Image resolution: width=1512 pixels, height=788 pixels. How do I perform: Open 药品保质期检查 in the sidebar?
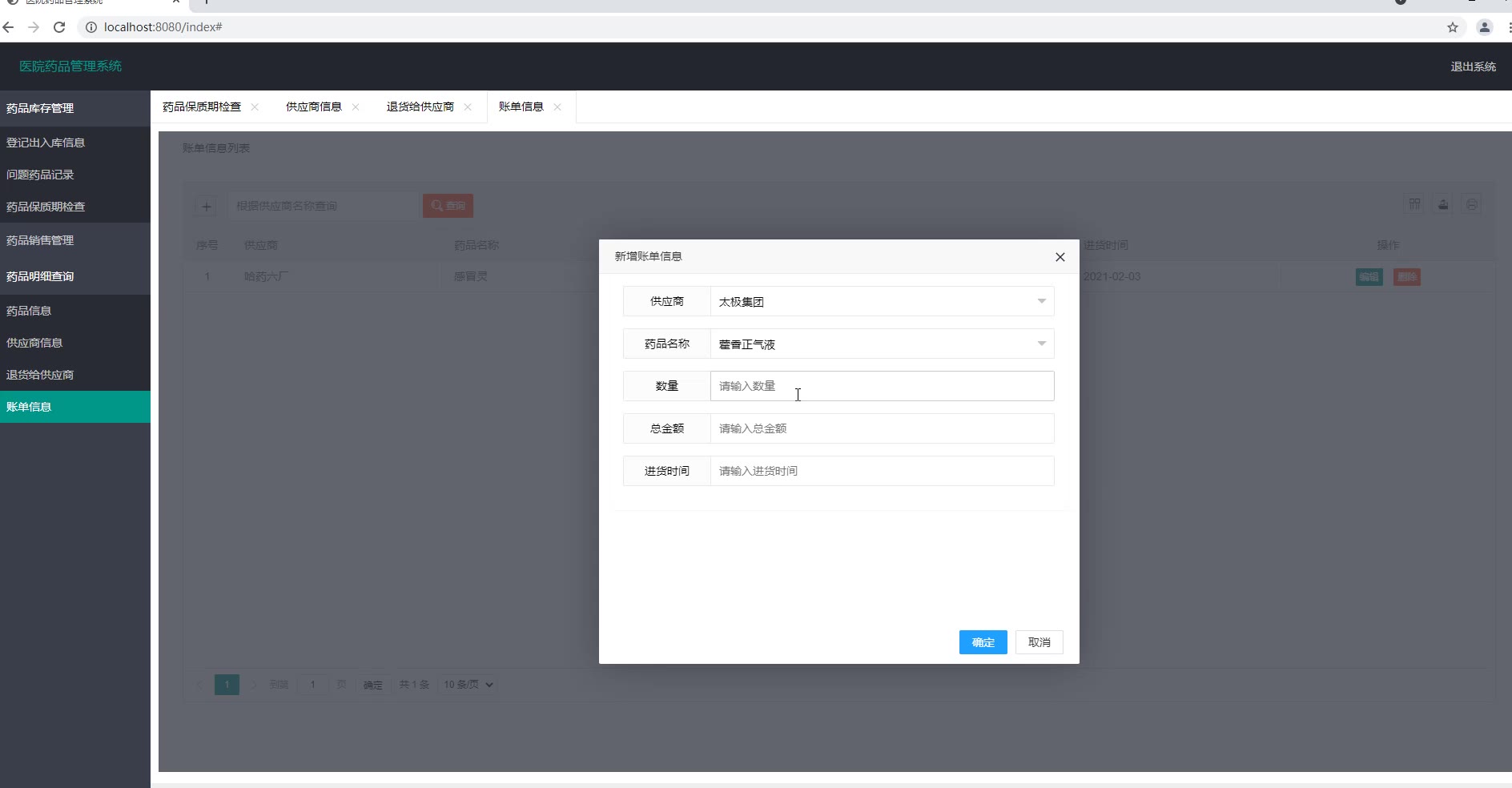75,207
